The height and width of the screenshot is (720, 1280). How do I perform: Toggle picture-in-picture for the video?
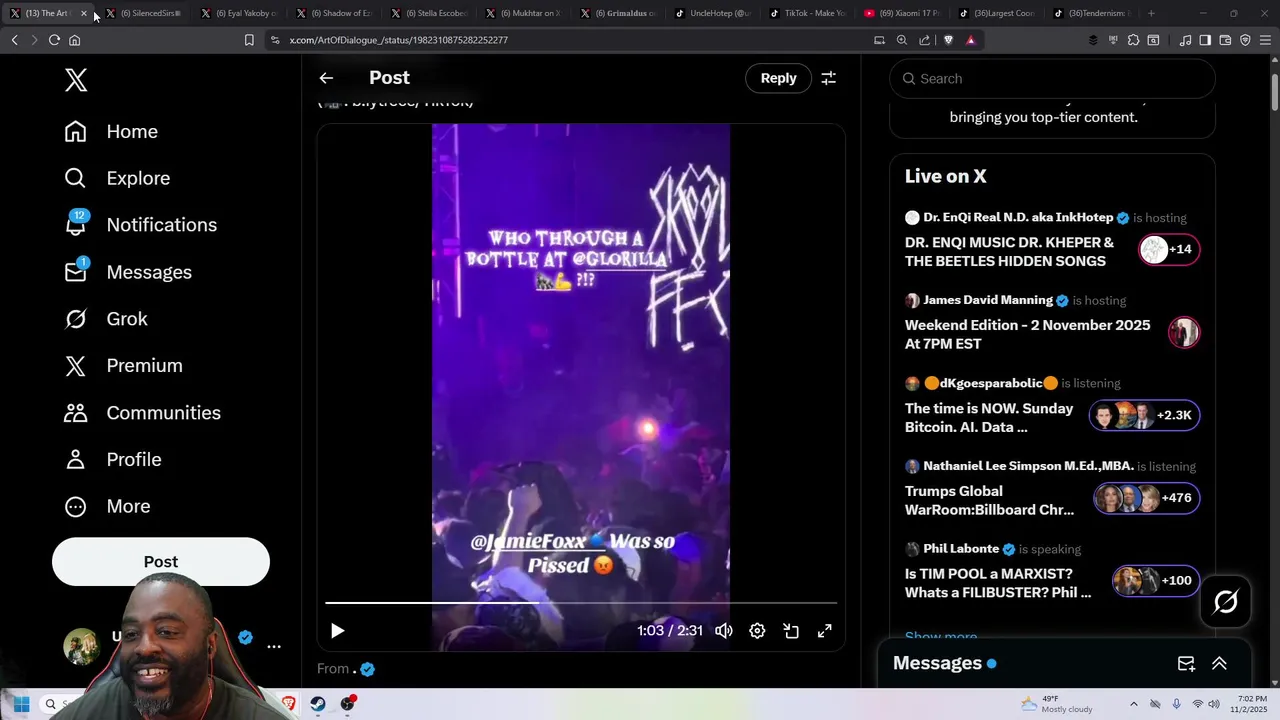[791, 631]
